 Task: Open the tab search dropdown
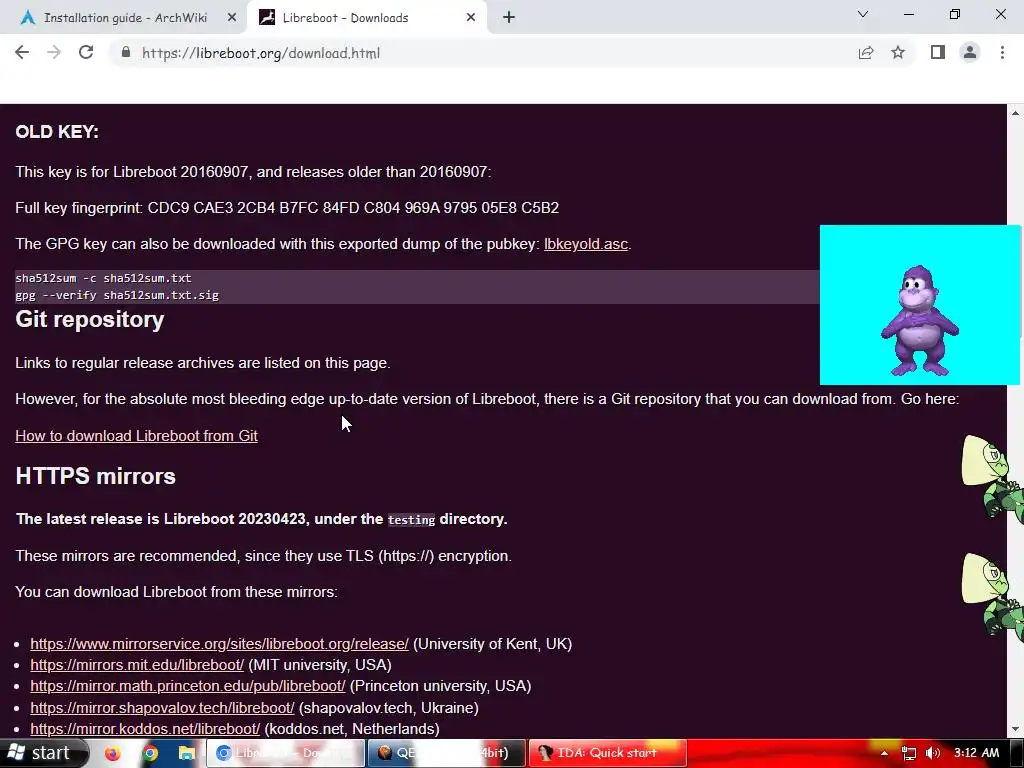863,14
